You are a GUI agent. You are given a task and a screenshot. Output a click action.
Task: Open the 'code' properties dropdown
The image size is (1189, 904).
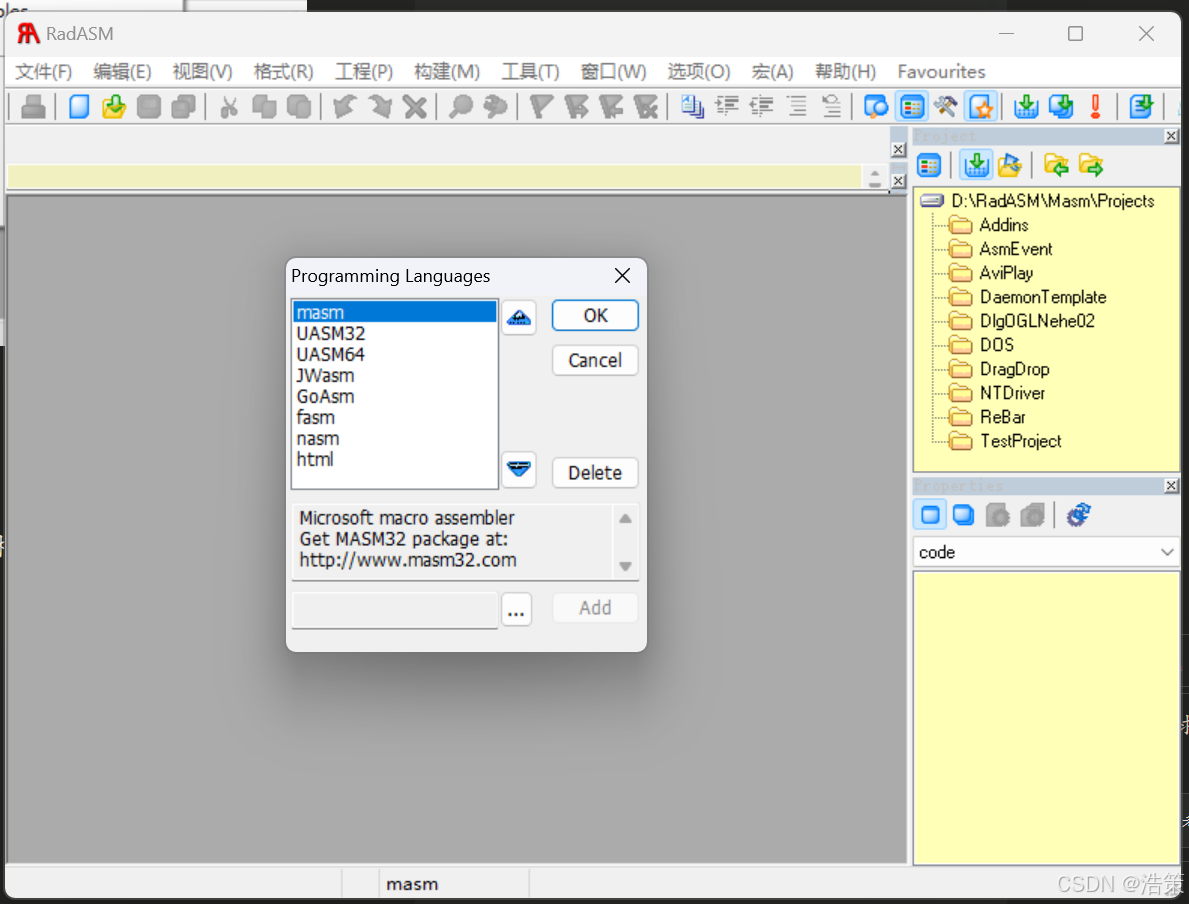pyautogui.click(x=1045, y=552)
